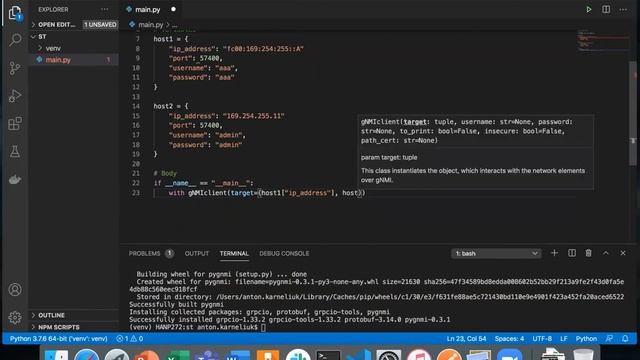Show errors and warnings count in the status bar
640x360 pixels.
coord(129,338)
